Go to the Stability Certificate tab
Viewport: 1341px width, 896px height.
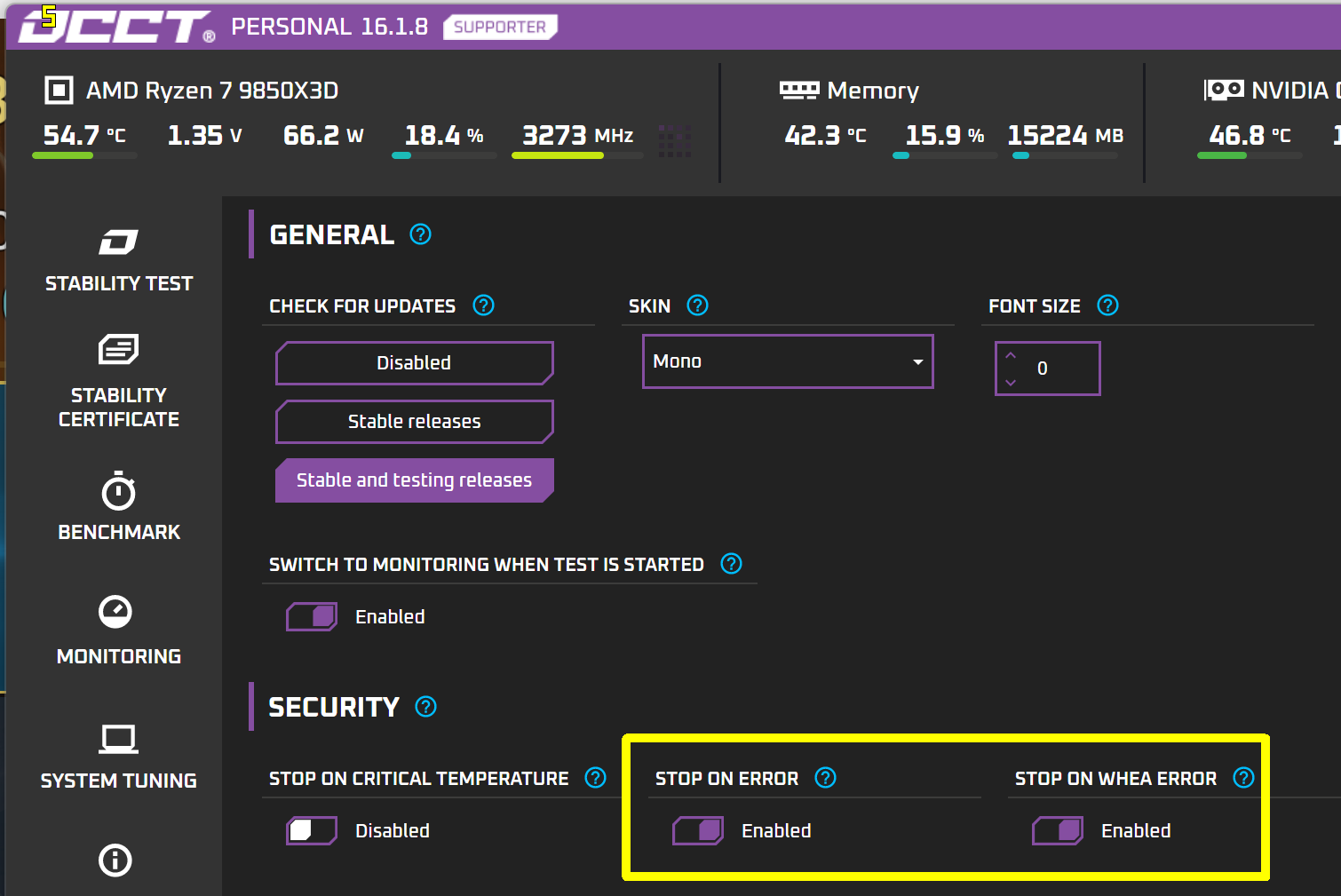click(118, 382)
